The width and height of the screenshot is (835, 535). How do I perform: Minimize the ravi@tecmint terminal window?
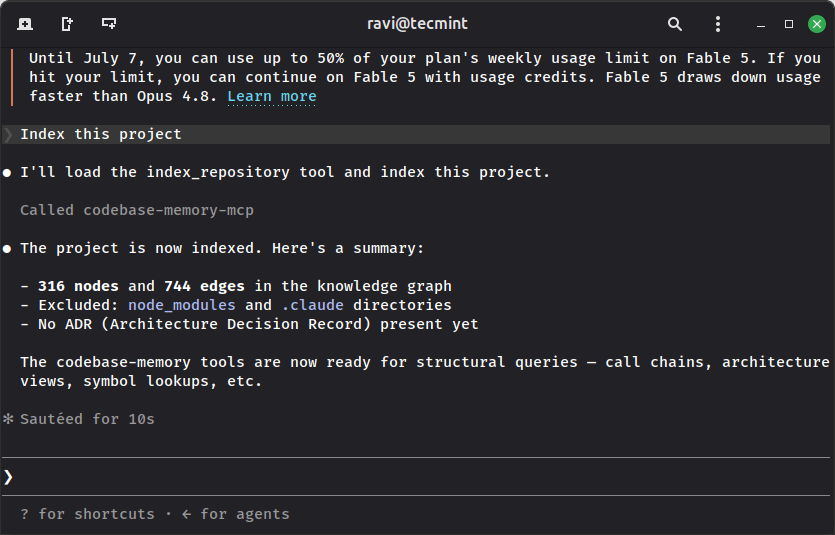(761, 24)
